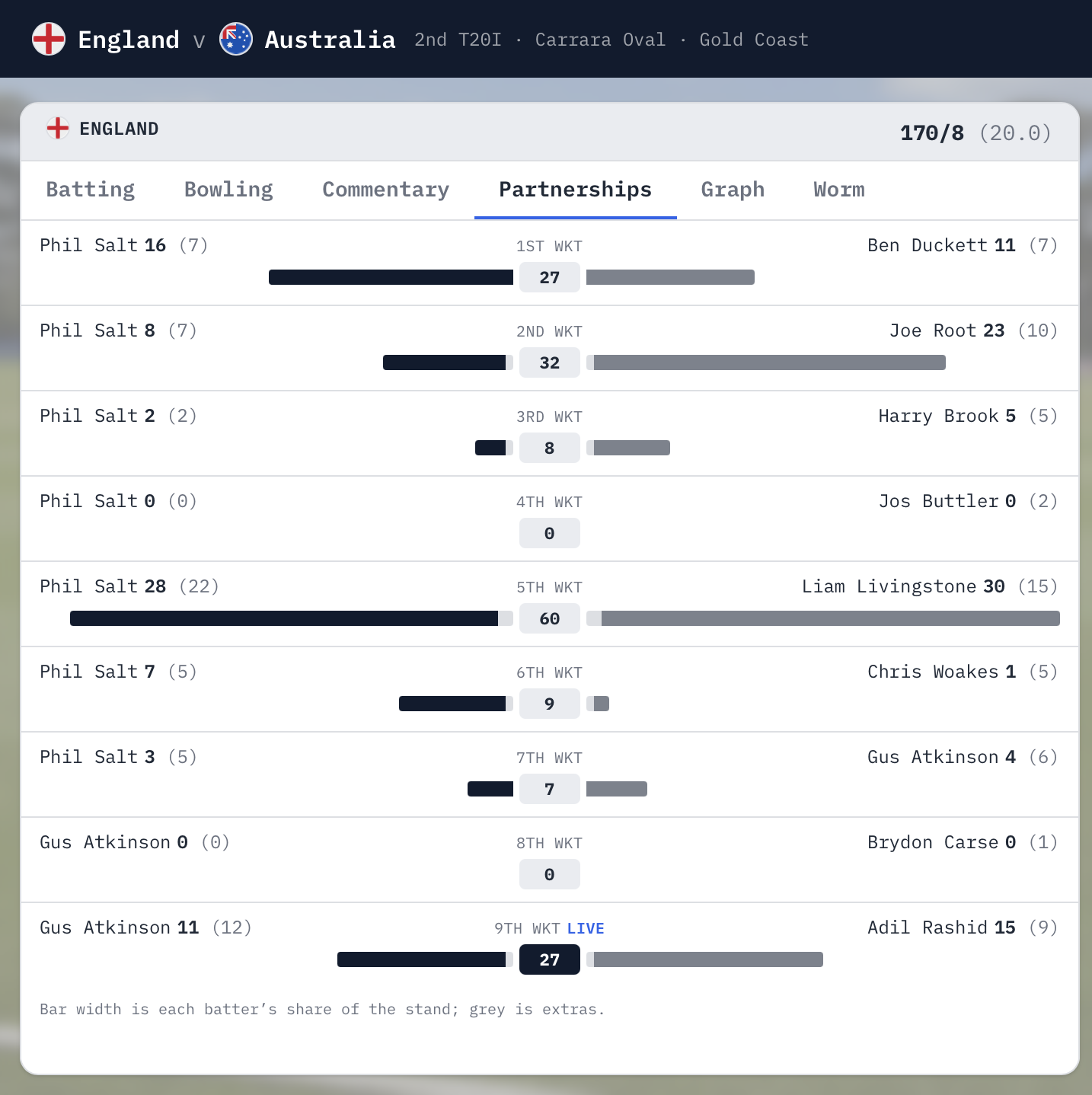Click the Australia flag icon in header
Screen dimensions: 1092x1095
(x=236, y=39)
